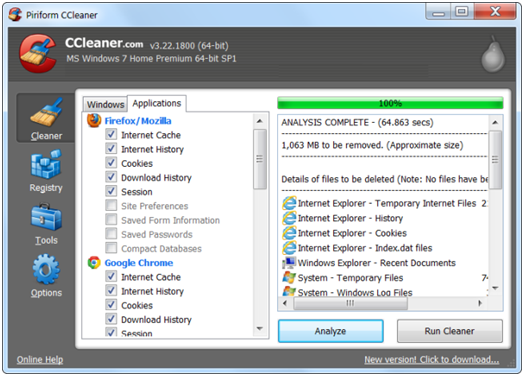Image resolution: width=524 pixels, height=376 pixels.
Task: Uncheck Chrome Internet History
Action: (111, 291)
